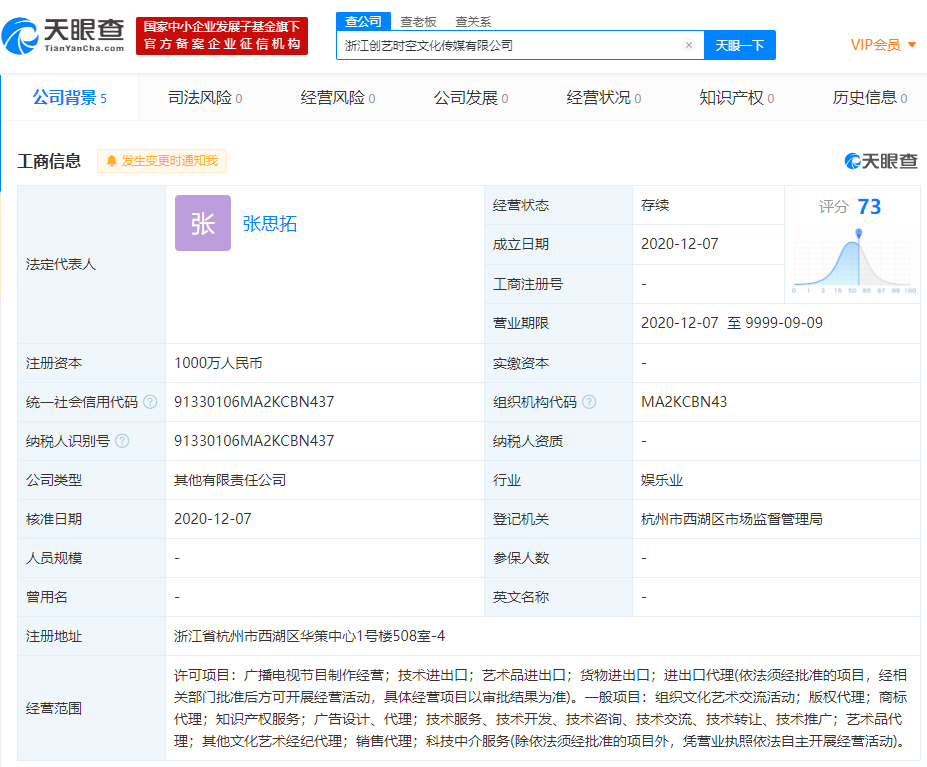Open help icon beside 纳税人识别号
This screenshot has width=927, height=767.
[122, 441]
